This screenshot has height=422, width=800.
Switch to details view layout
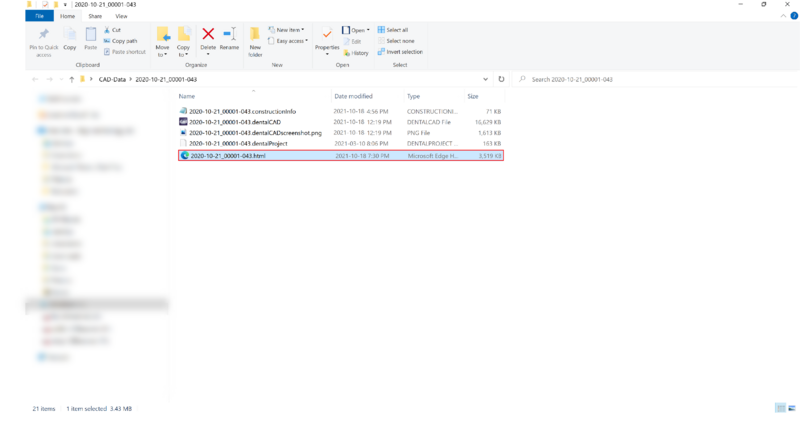click(781, 408)
